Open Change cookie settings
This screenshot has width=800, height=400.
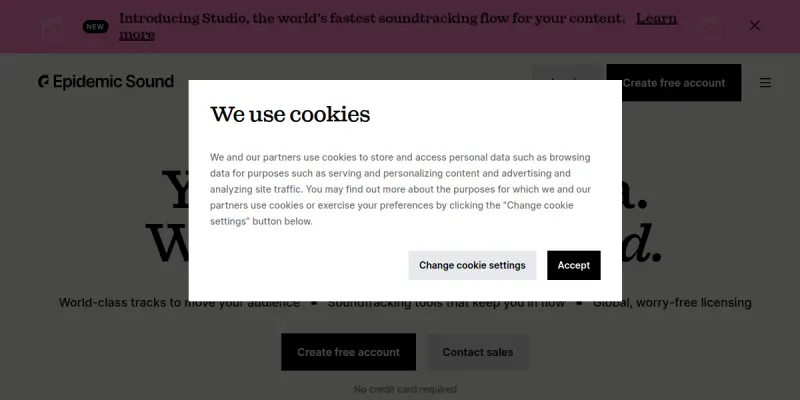click(x=472, y=265)
